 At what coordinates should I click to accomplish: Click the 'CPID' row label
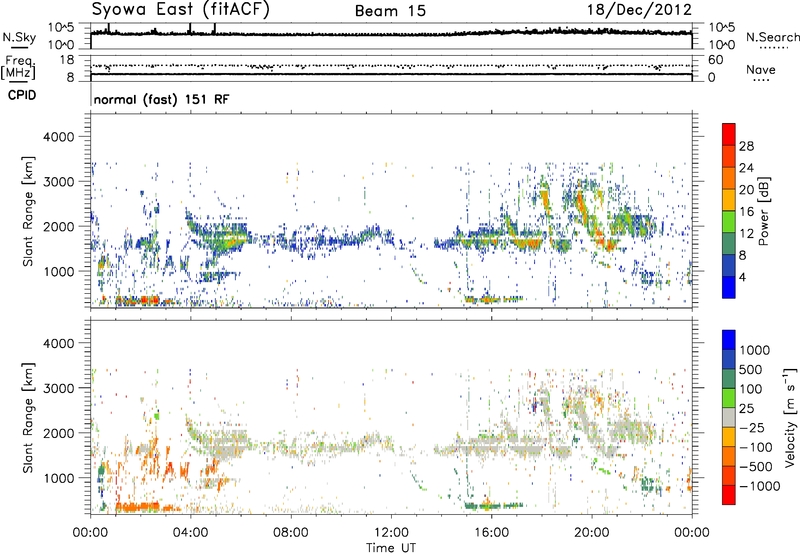coord(22,95)
